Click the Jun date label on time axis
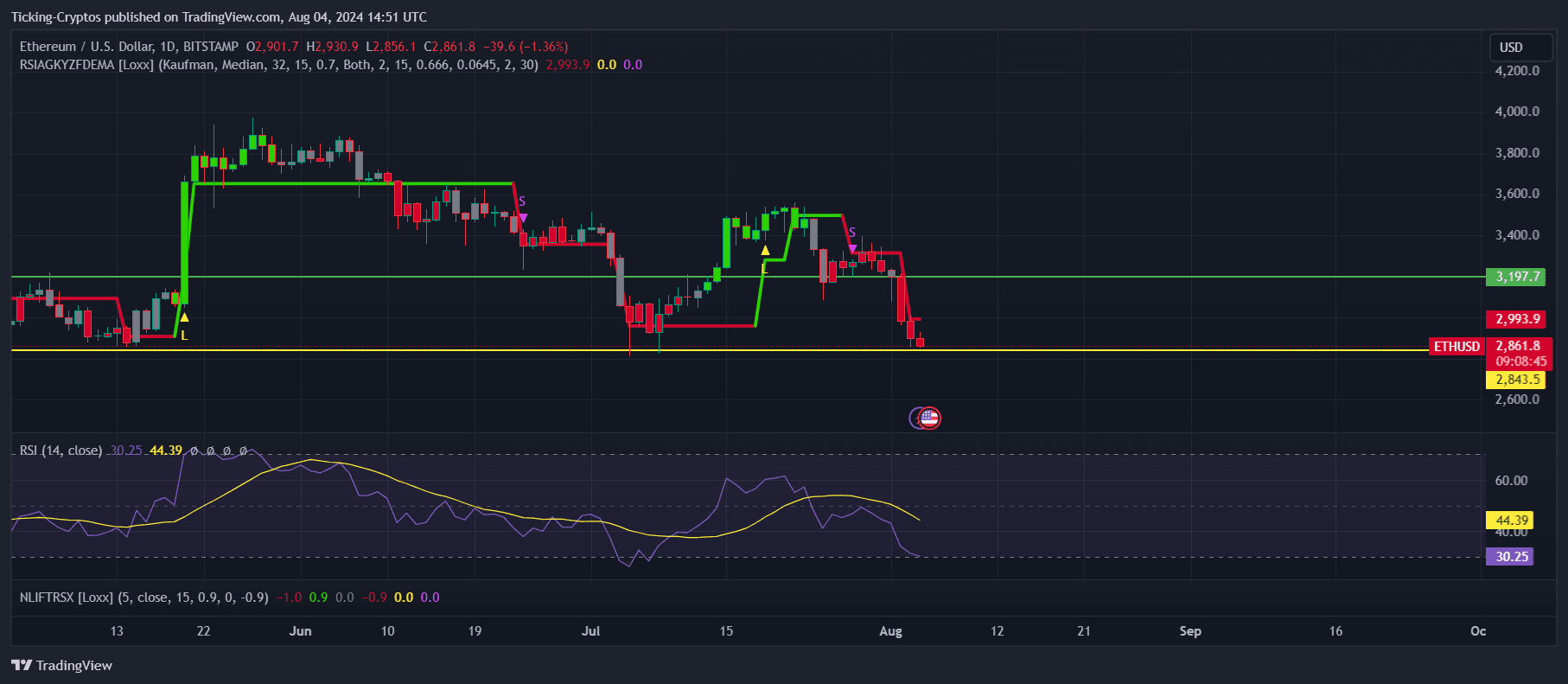 click(x=300, y=631)
